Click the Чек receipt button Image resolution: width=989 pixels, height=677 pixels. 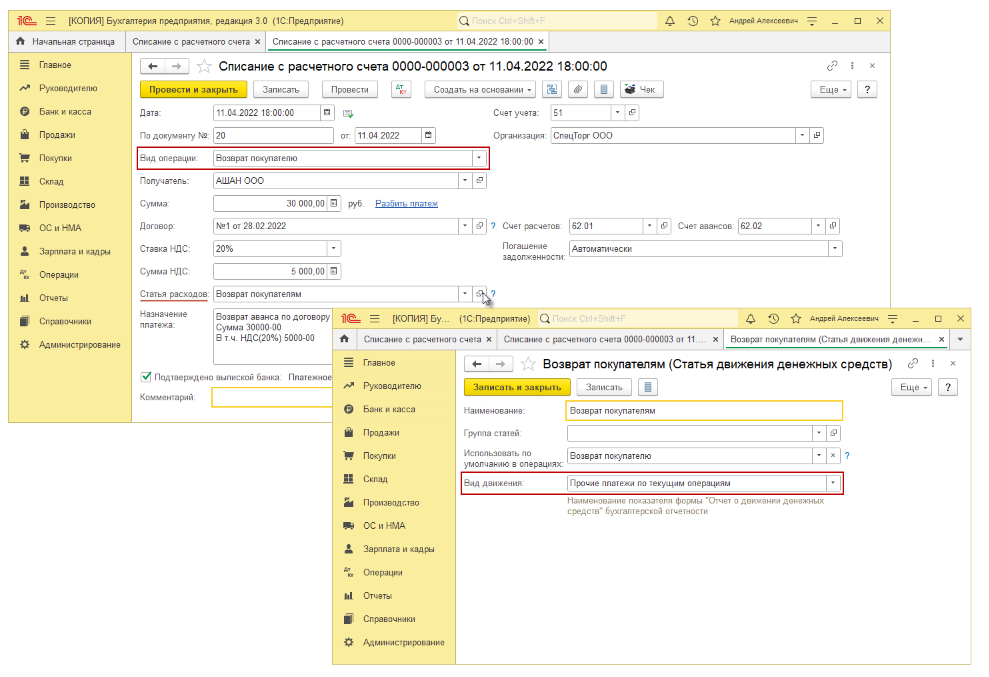click(642, 89)
